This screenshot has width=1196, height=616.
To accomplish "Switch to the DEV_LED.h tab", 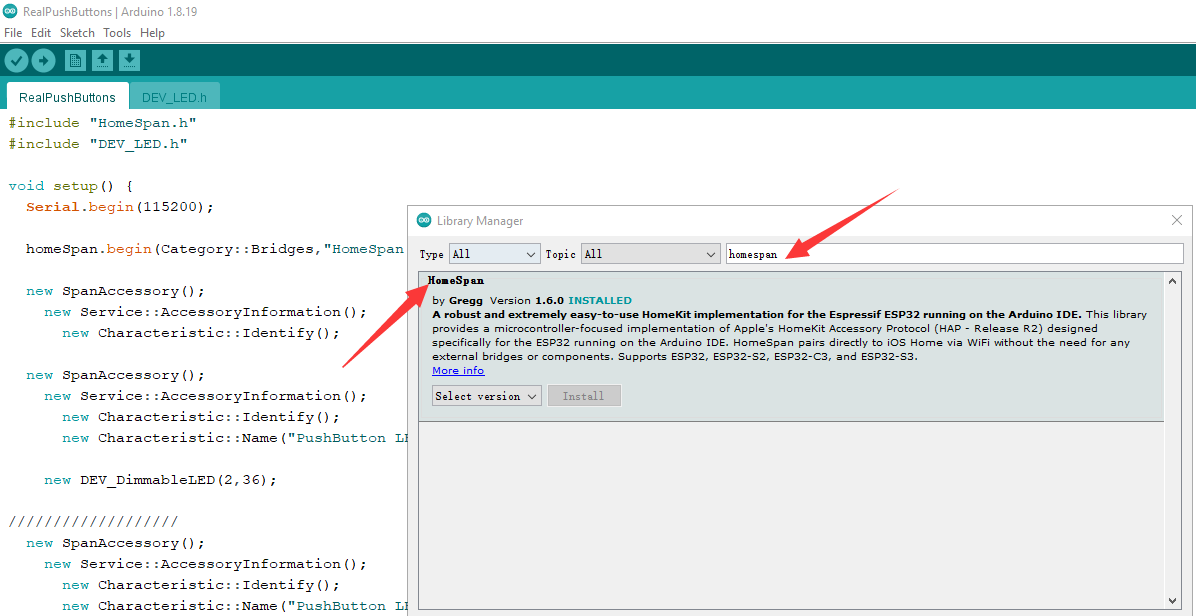I will coord(174,97).
